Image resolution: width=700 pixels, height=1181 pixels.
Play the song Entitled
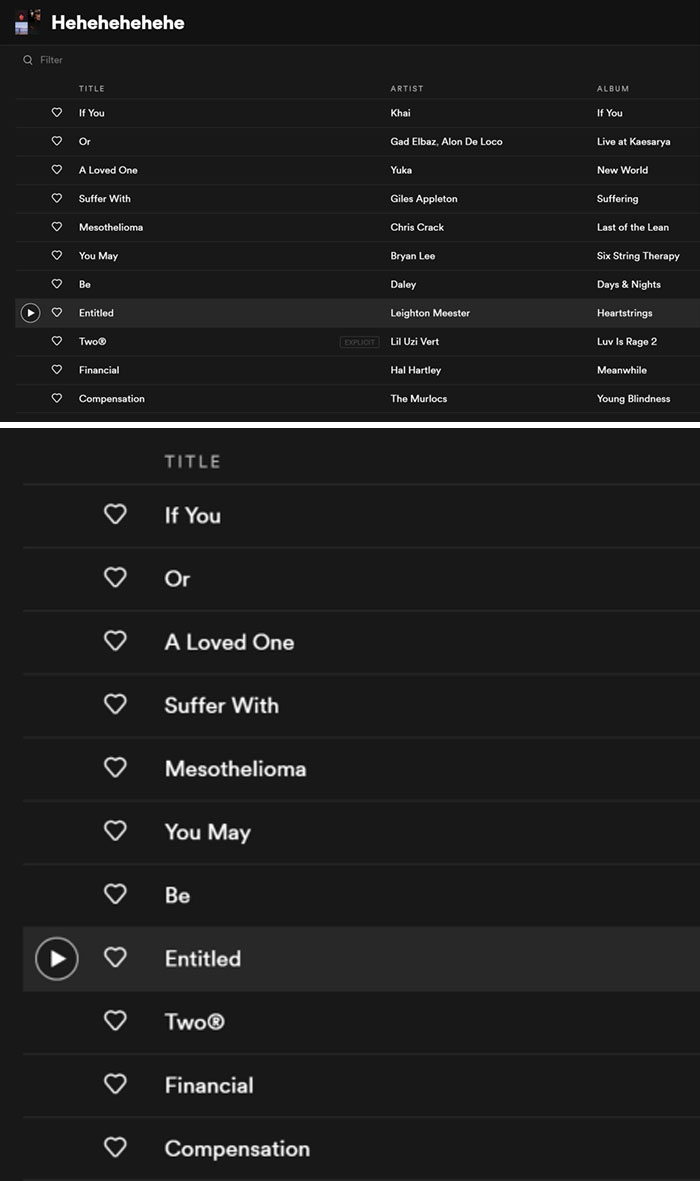point(30,312)
